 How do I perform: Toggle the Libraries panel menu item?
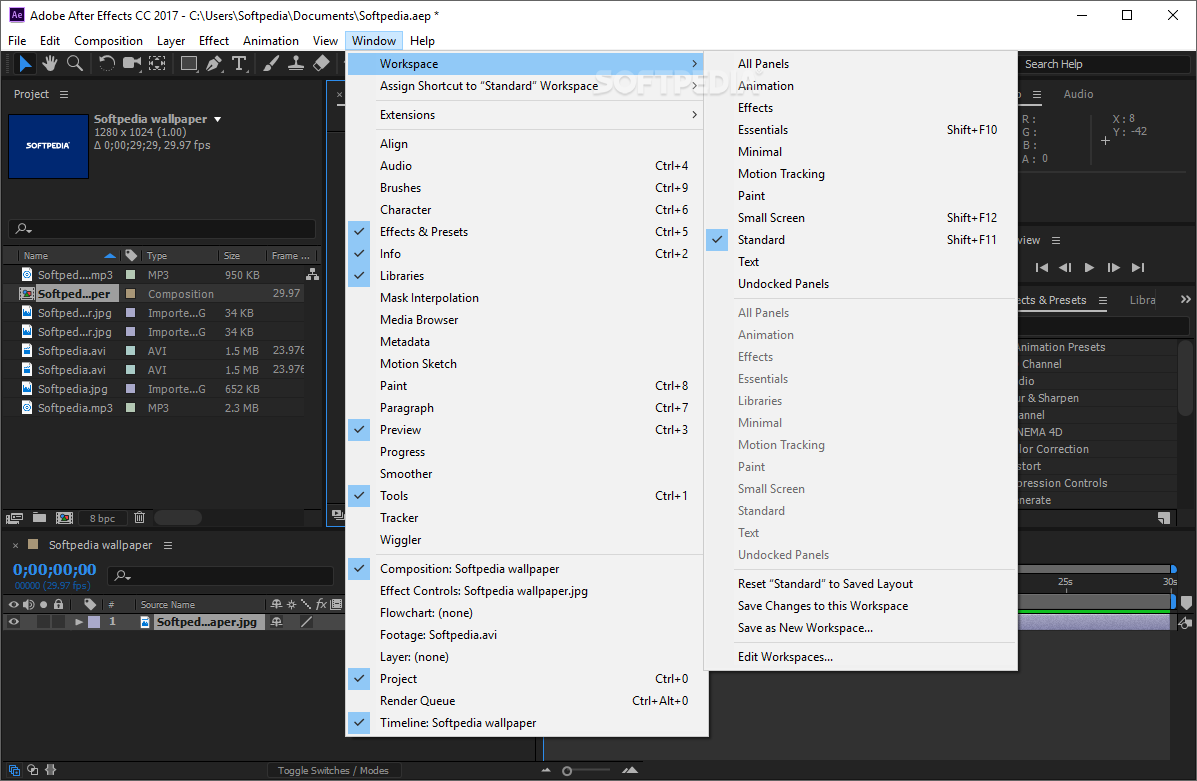pyautogui.click(x=527, y=276)
